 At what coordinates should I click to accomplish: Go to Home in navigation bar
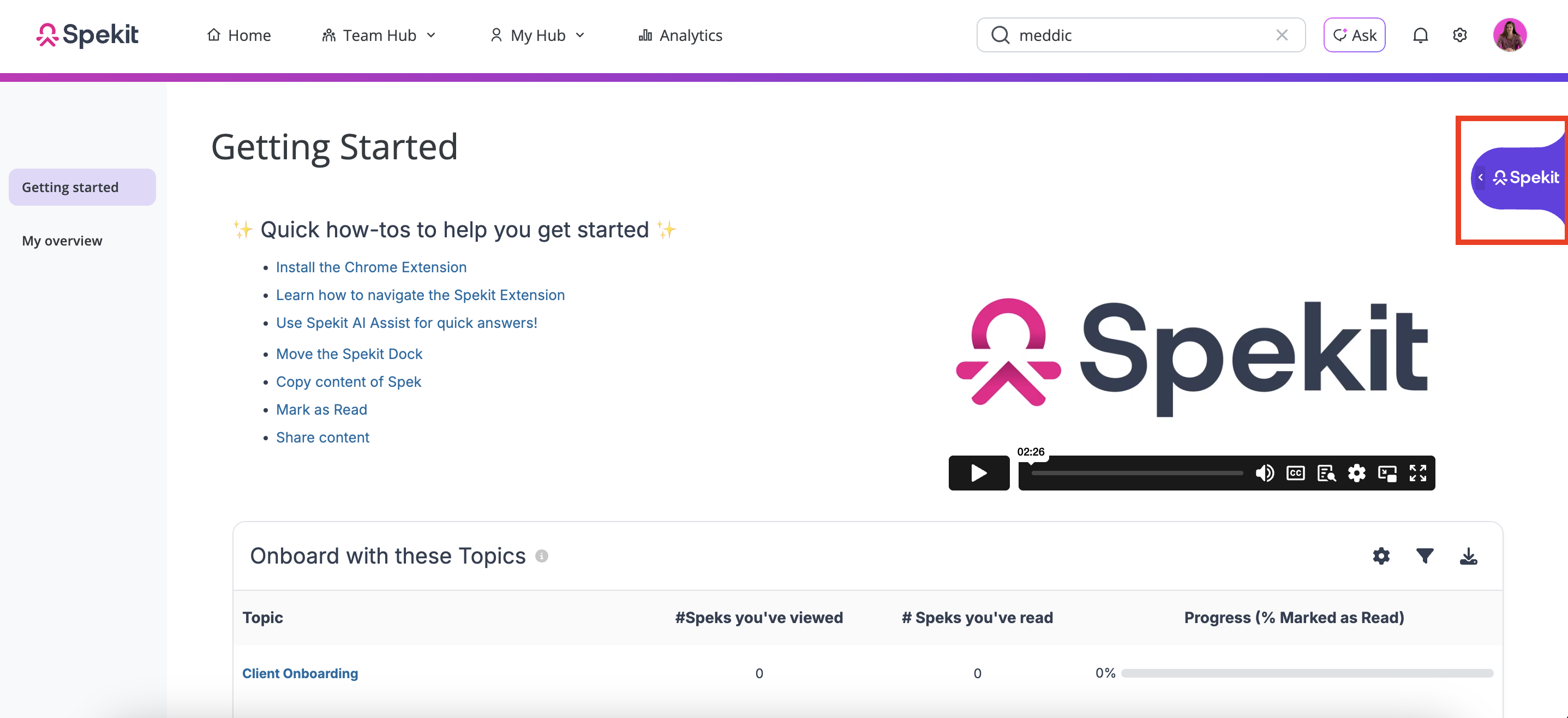(238, 35)
